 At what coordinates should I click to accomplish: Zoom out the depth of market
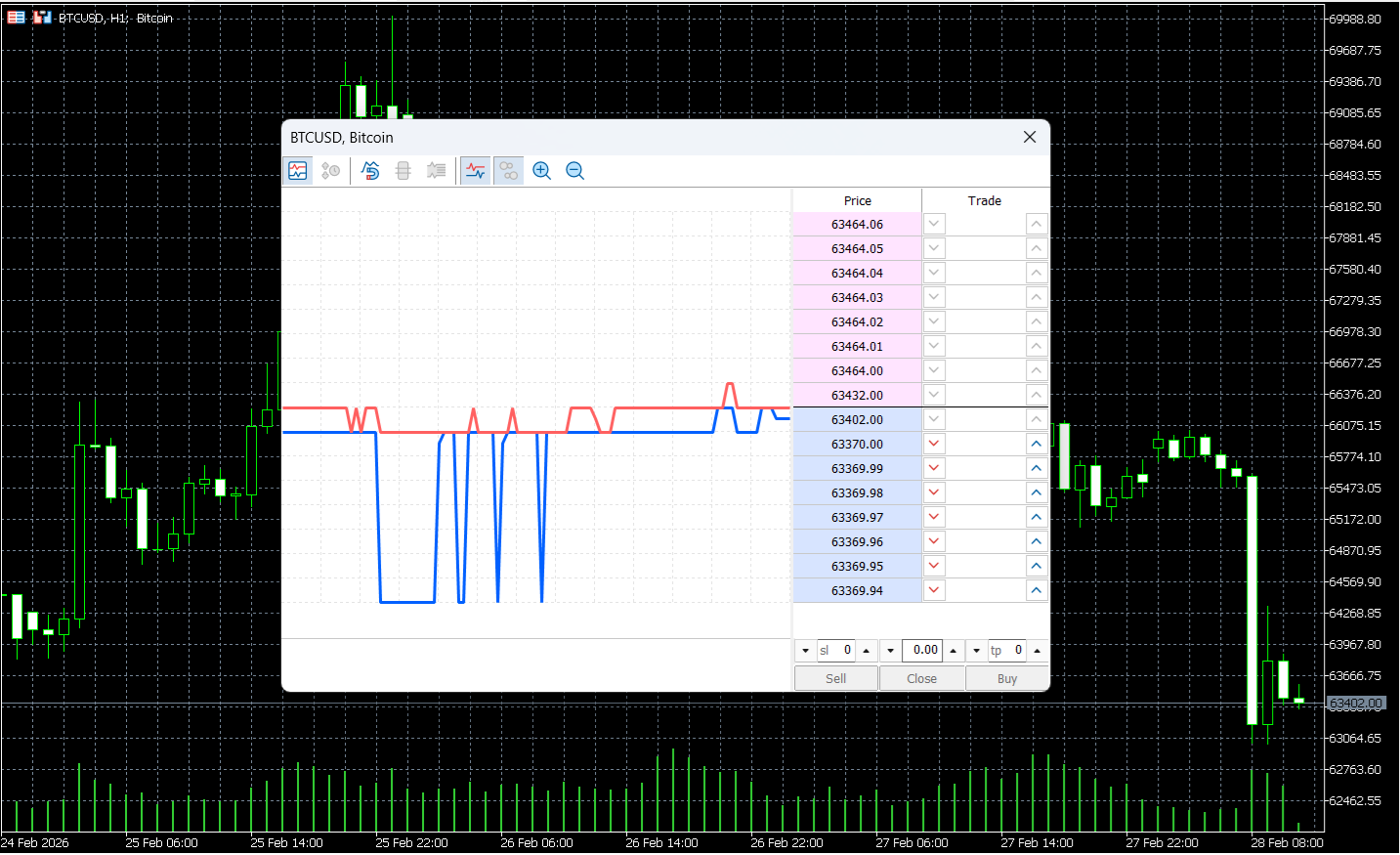[x=575, y=171]
